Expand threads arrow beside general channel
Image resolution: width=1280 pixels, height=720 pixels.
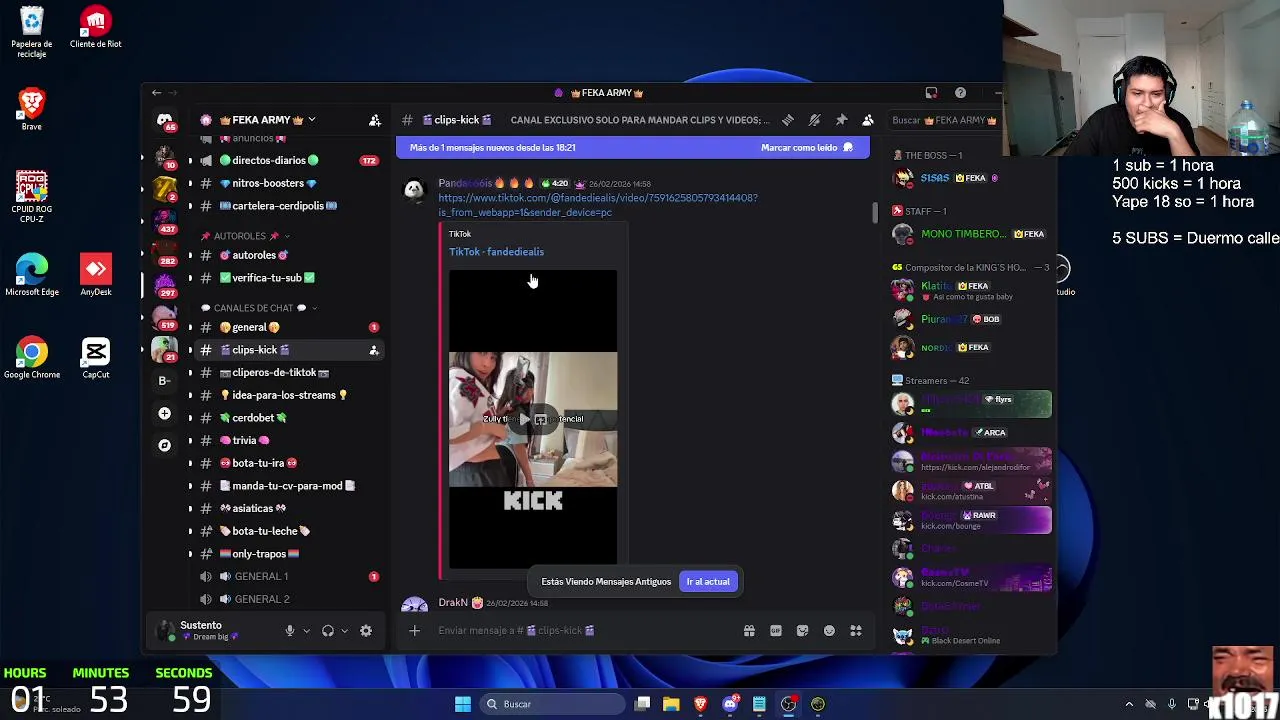(x=190, y=327)
